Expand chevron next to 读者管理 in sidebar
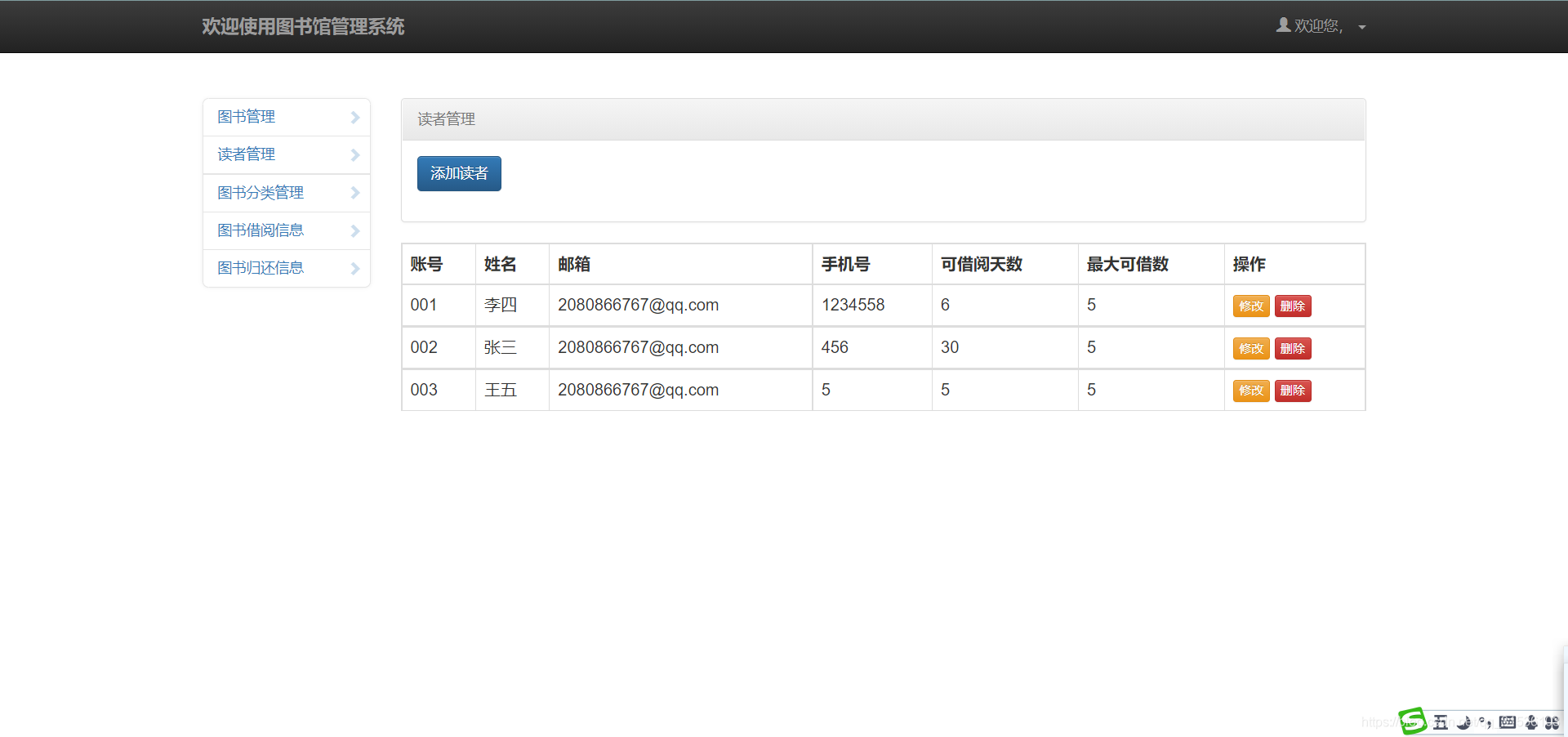 pos(355,155)
